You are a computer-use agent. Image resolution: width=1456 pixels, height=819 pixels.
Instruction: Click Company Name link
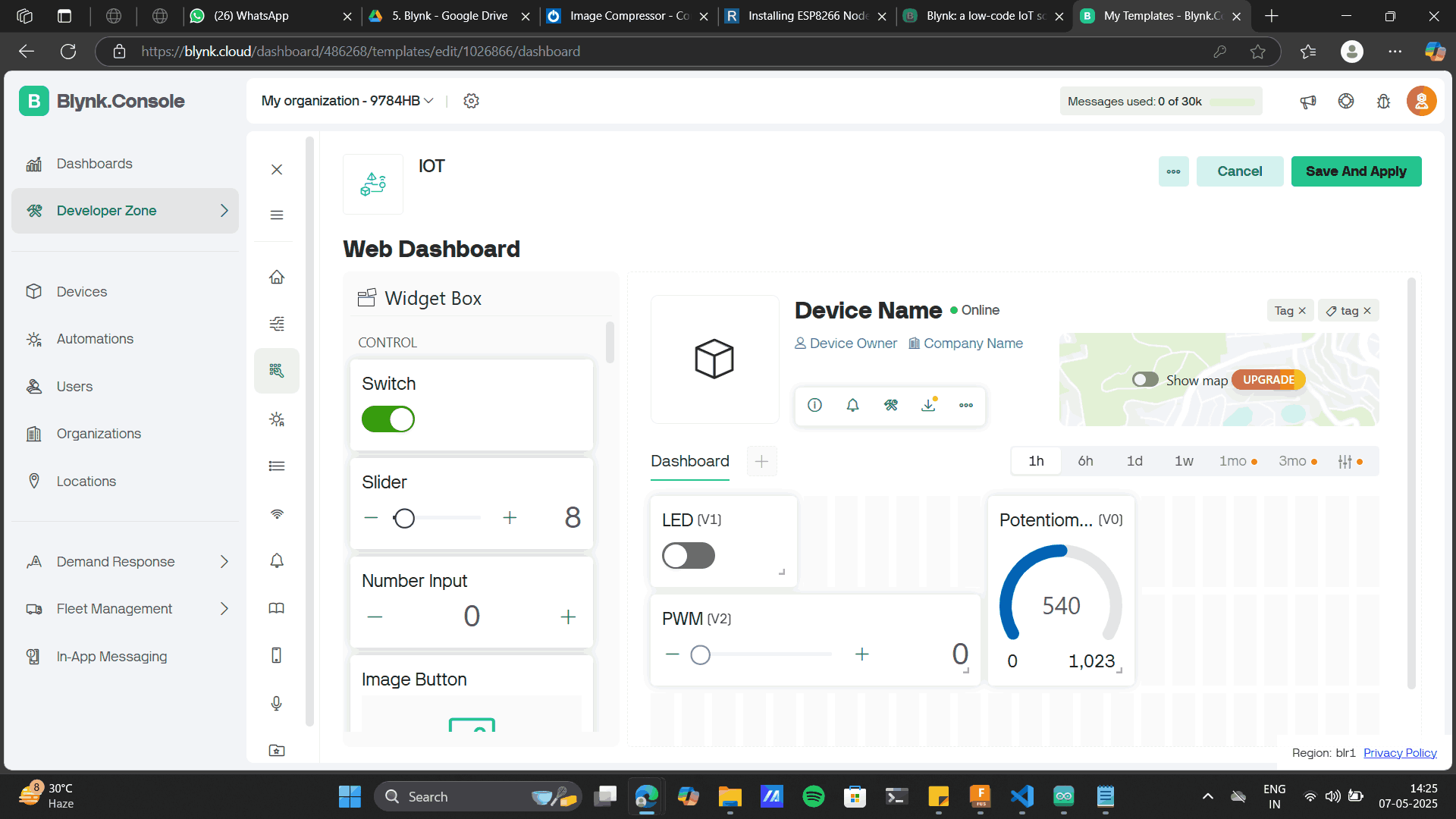(965, 344)
